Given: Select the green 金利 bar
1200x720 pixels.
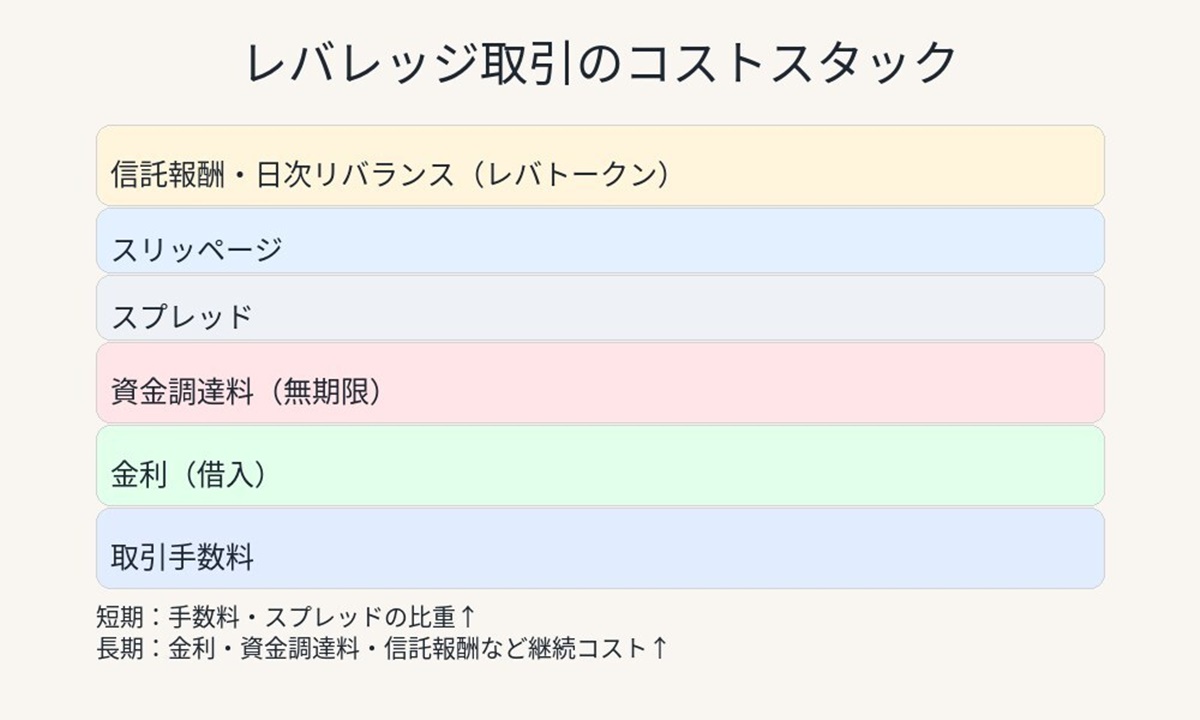Looking at the screenshot, I should [x=600, y=466].
